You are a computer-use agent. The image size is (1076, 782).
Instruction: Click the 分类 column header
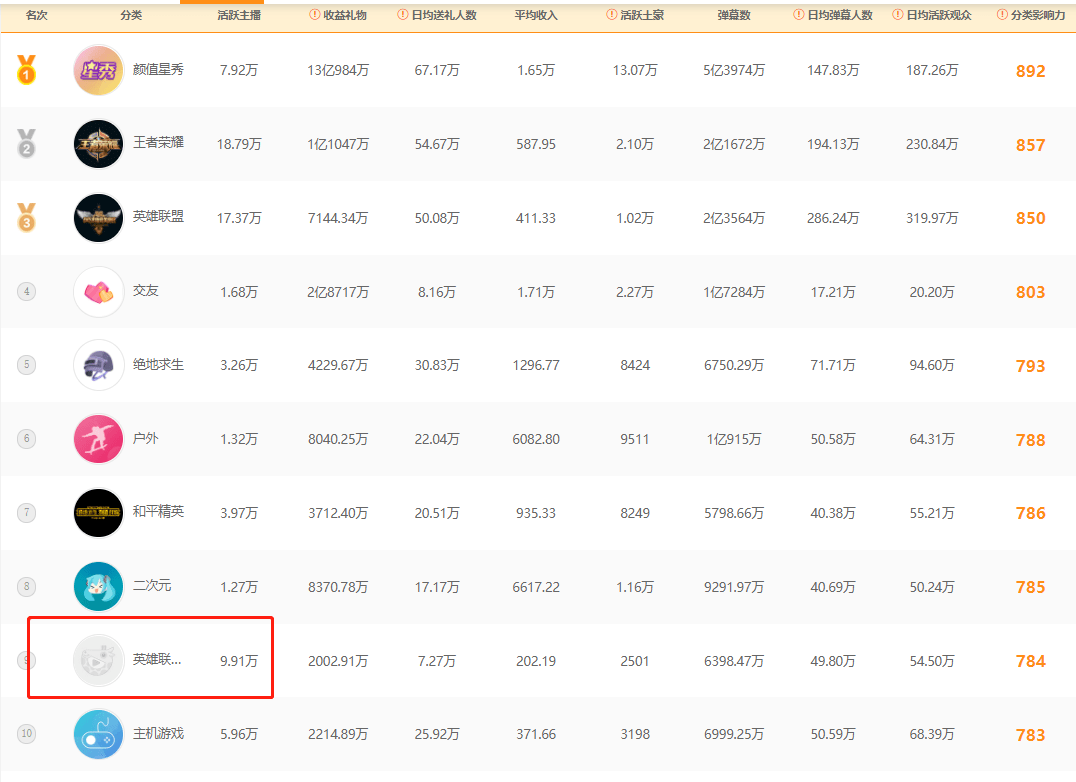pos(131,15)
